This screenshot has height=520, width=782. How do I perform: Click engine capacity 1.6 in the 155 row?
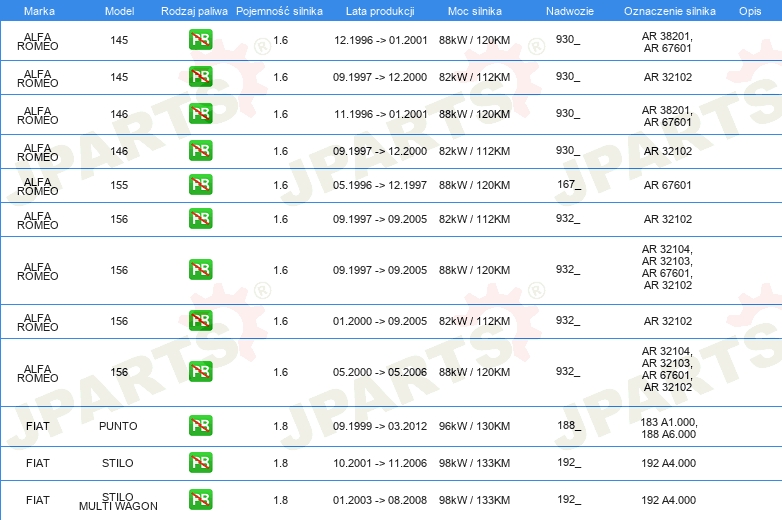click(x=281, y=185)
